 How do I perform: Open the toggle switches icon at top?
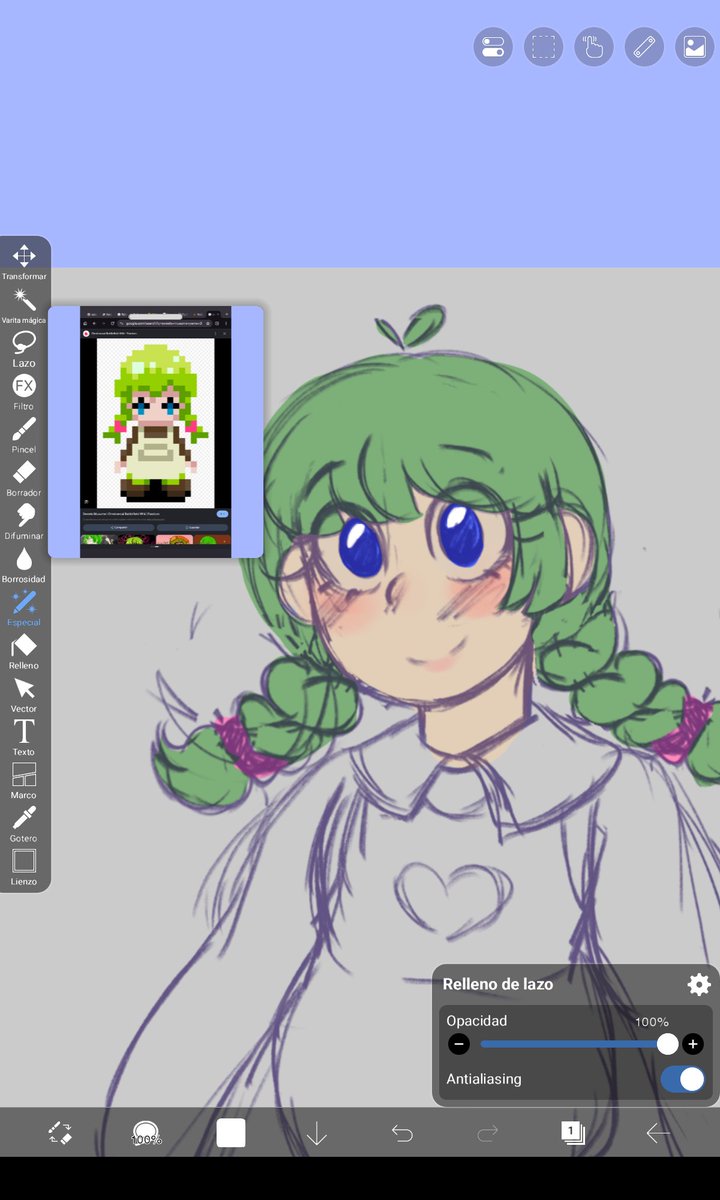click(x=493, y=47)
